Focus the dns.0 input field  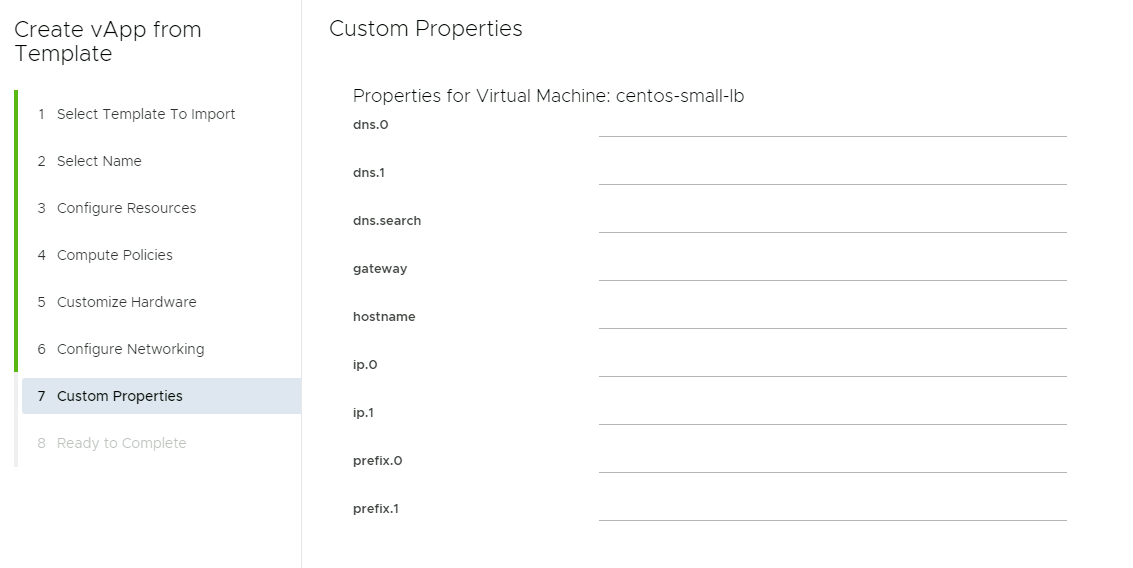[832, 124]
